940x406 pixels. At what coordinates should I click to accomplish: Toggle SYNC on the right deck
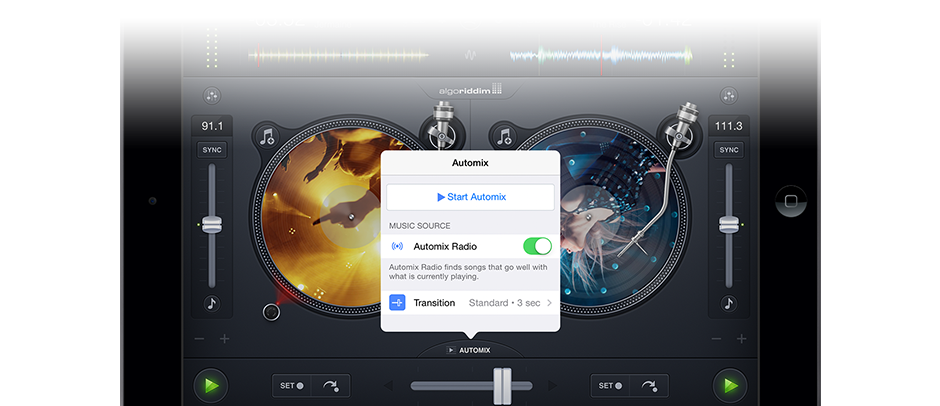point(729,150)
